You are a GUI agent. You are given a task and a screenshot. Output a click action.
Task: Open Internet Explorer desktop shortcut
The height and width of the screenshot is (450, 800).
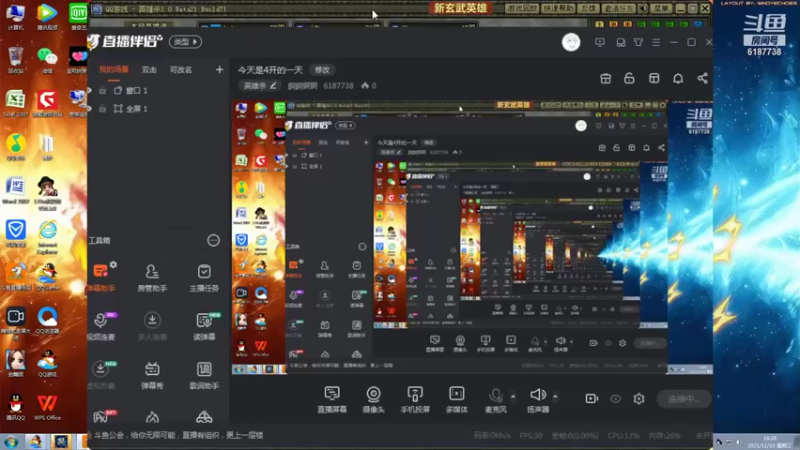click(47, 238)
